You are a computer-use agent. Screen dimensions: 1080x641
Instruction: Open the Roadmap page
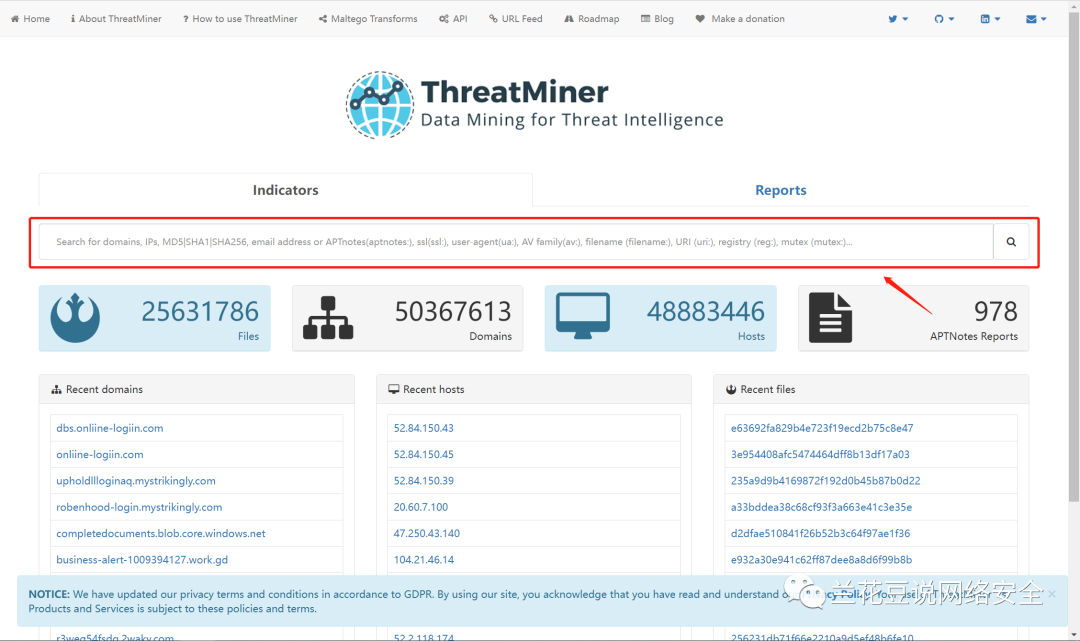(x=592, y=19)
